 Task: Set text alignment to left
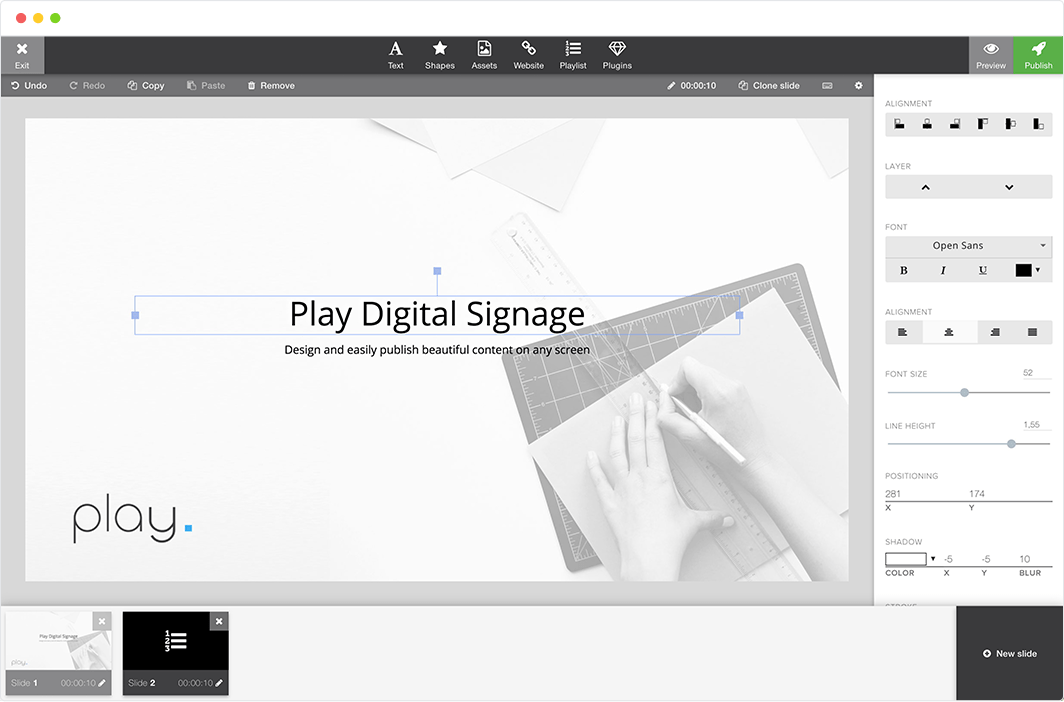point(903,332)
